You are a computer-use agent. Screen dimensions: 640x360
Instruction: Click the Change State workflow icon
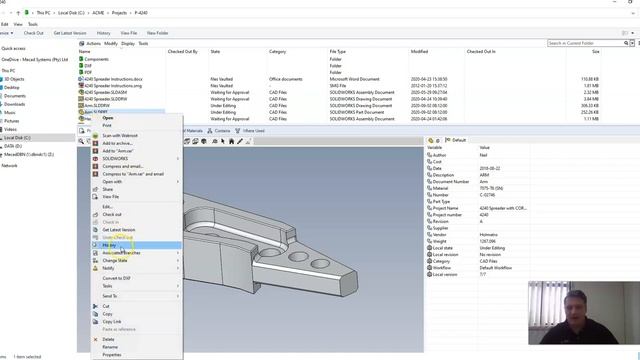click(95, 260)
